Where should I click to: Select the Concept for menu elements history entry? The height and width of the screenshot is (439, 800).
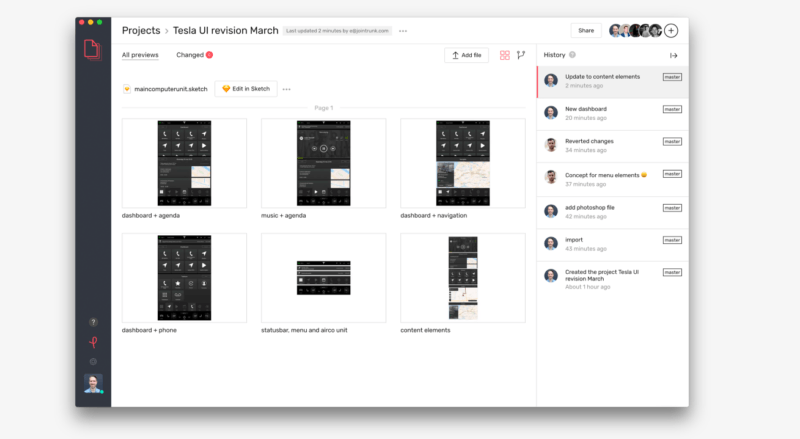[x=613, y=180]
